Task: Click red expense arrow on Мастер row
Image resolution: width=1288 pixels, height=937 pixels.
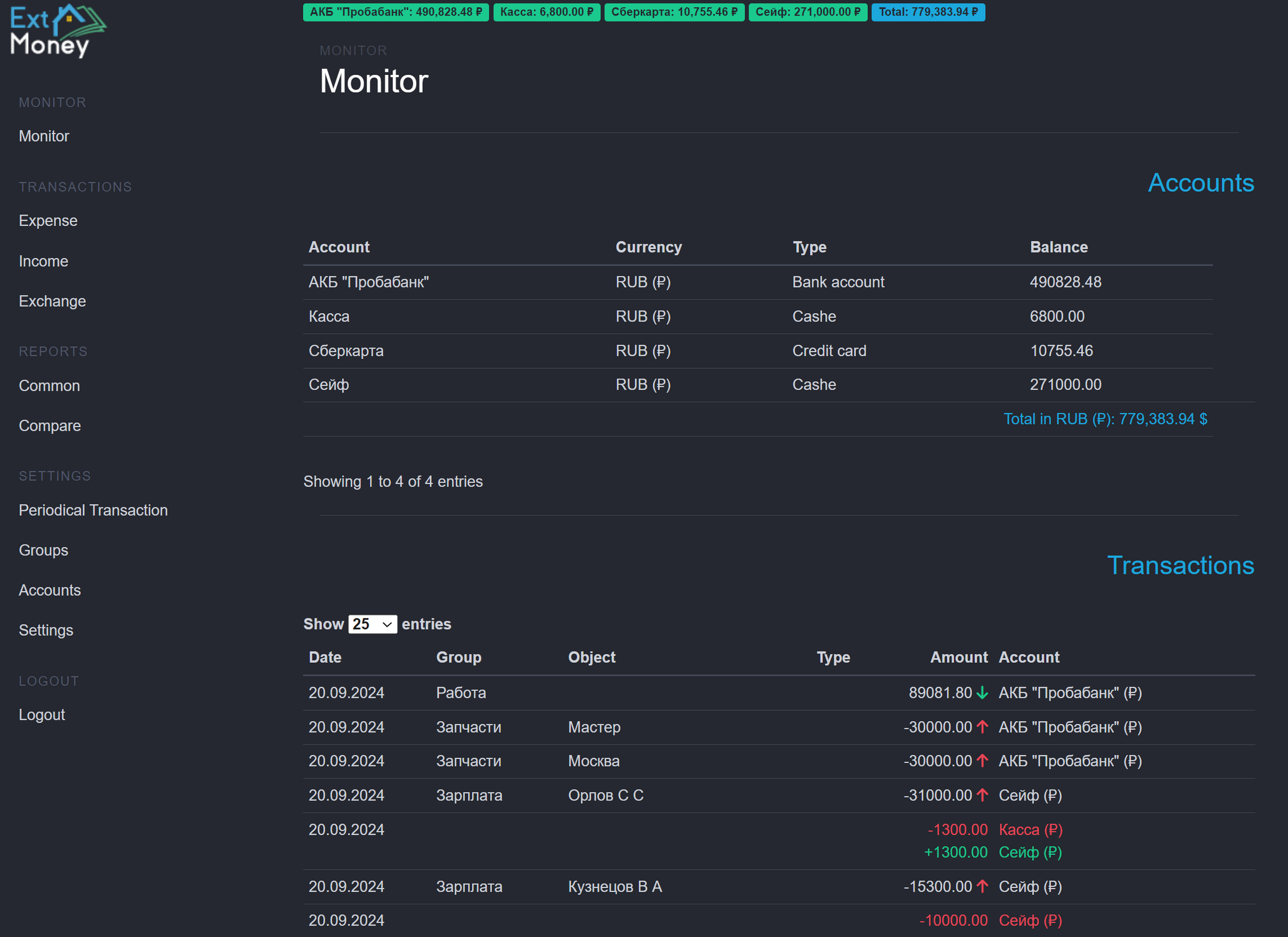Action: (x=982, y=727)
